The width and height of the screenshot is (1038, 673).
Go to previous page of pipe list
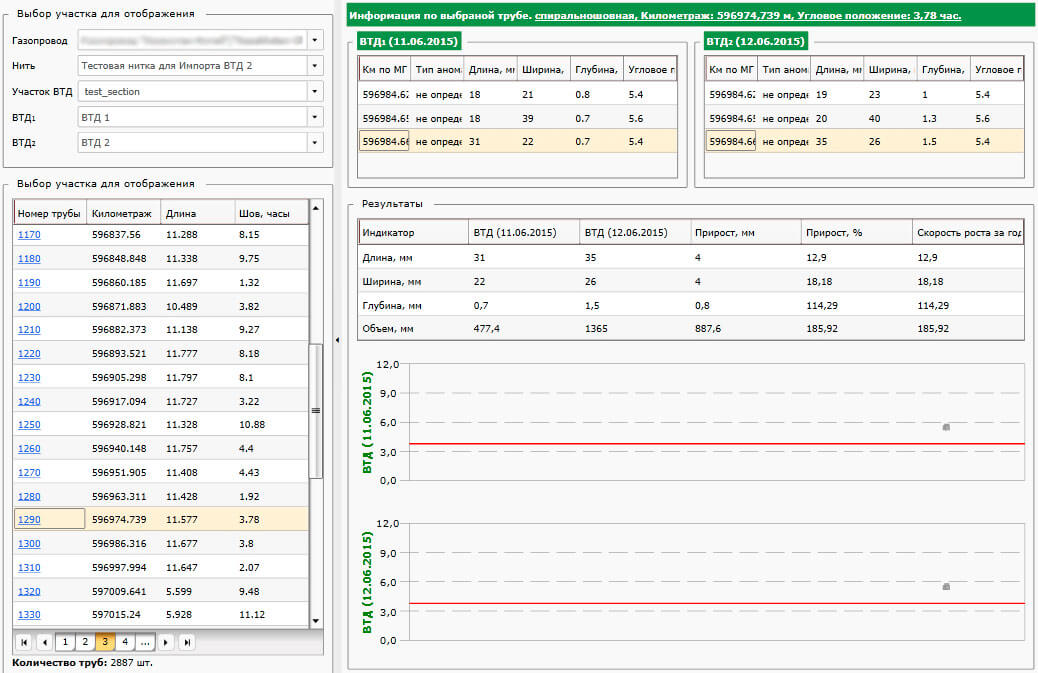click(x=44, y=642)
